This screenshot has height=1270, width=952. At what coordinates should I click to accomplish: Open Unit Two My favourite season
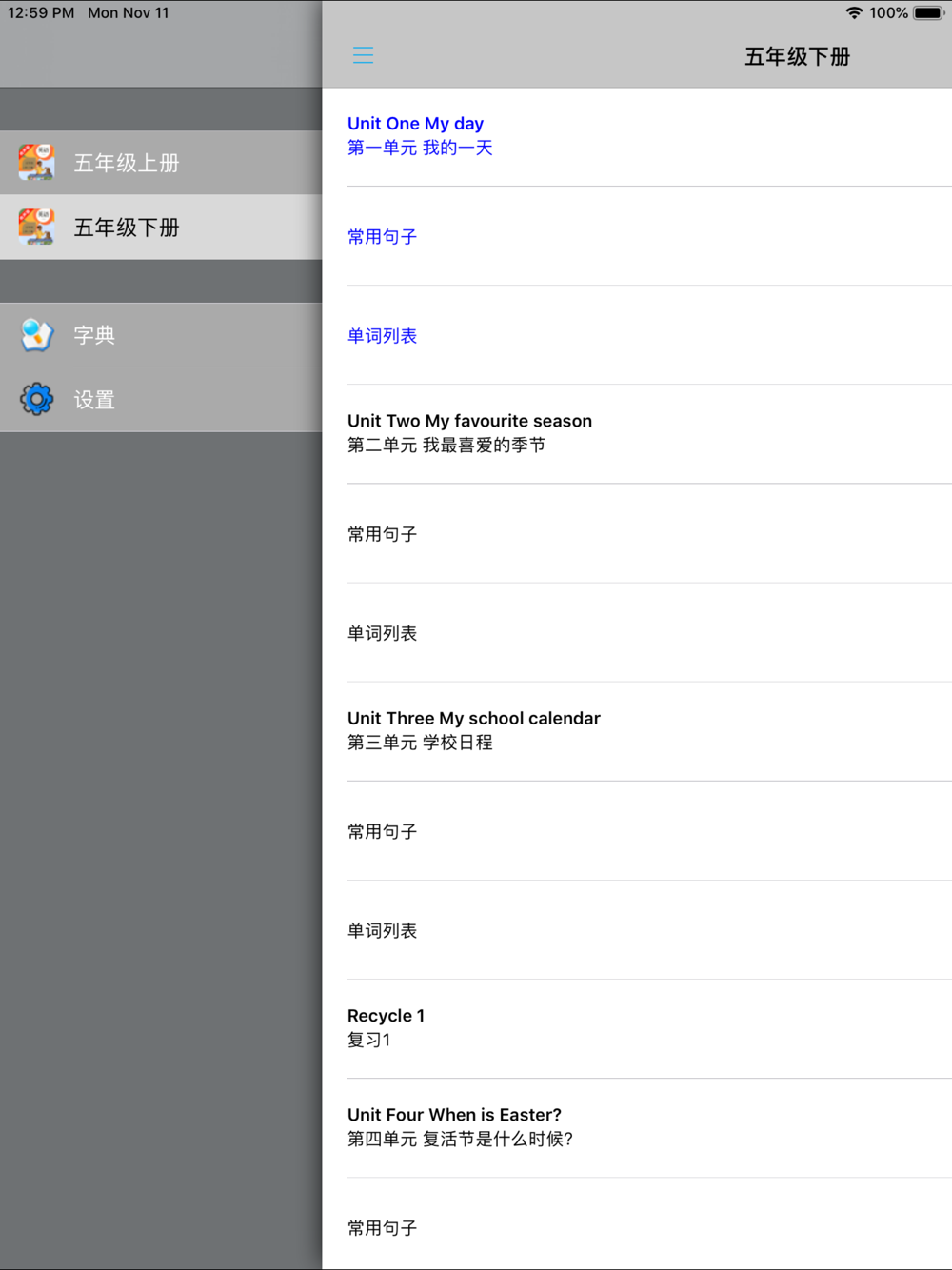pos(637,434)
